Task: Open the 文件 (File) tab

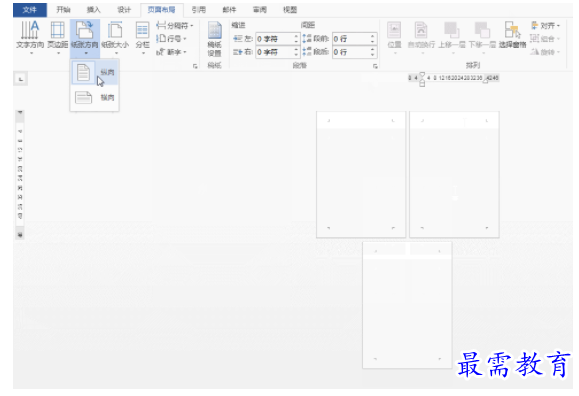Action: click(x=30, y=10)
